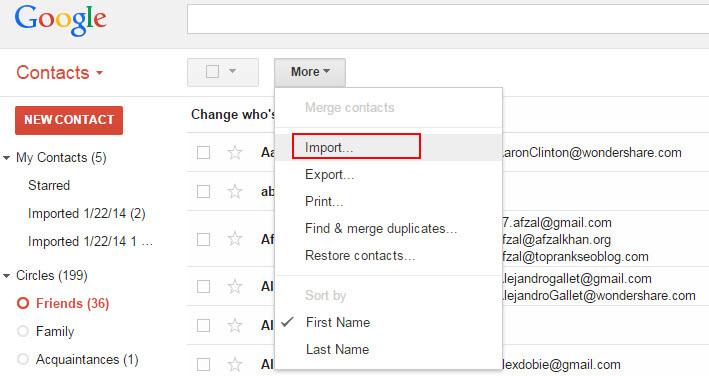Click in the Google search field

448,19
